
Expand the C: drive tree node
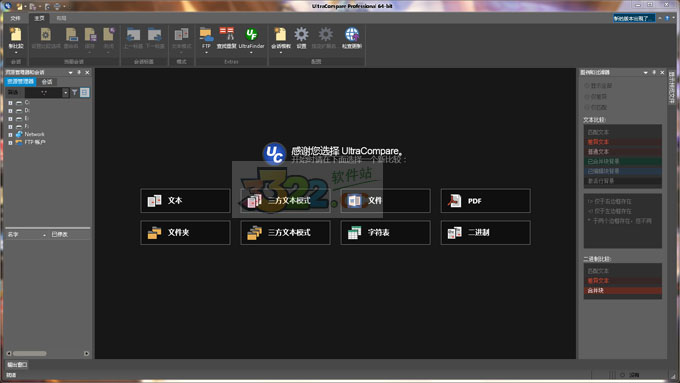(10, 103)
